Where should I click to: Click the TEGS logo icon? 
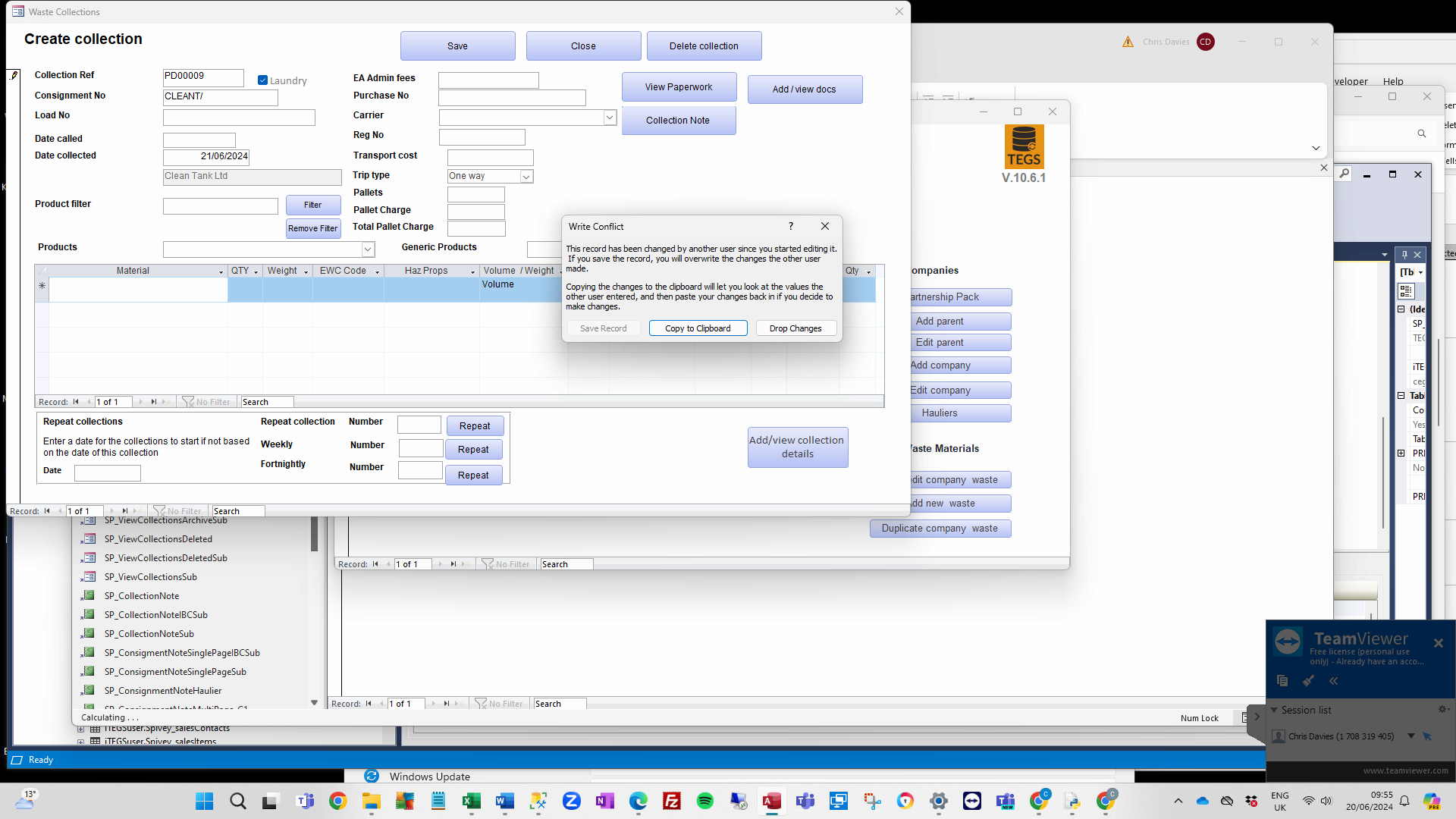pos(1024,146)
